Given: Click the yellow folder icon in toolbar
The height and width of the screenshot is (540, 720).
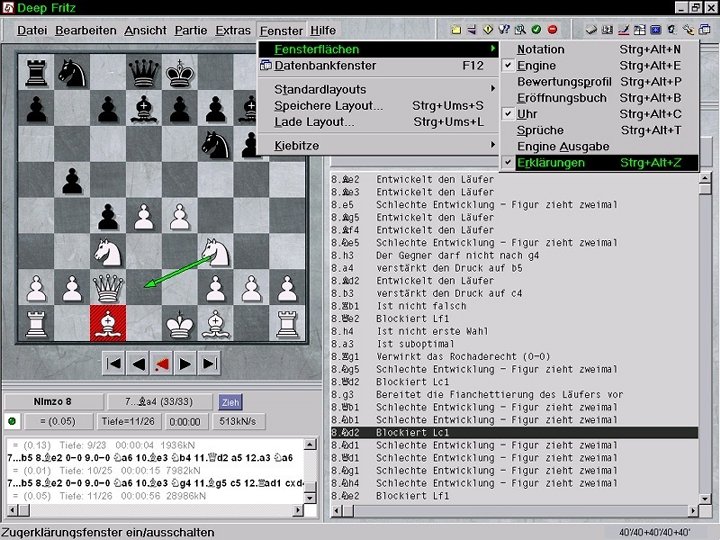Looking at the screenshot, I should [x=456, y=30].
